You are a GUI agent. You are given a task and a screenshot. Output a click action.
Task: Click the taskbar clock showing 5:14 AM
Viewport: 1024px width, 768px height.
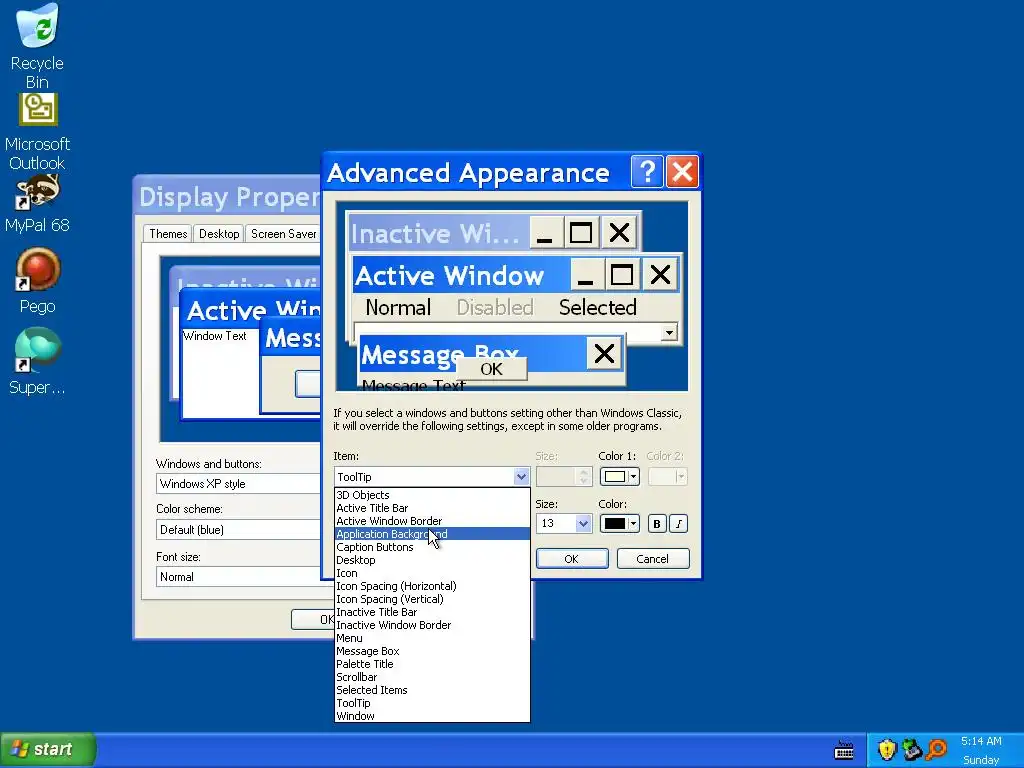coord(981,741)
